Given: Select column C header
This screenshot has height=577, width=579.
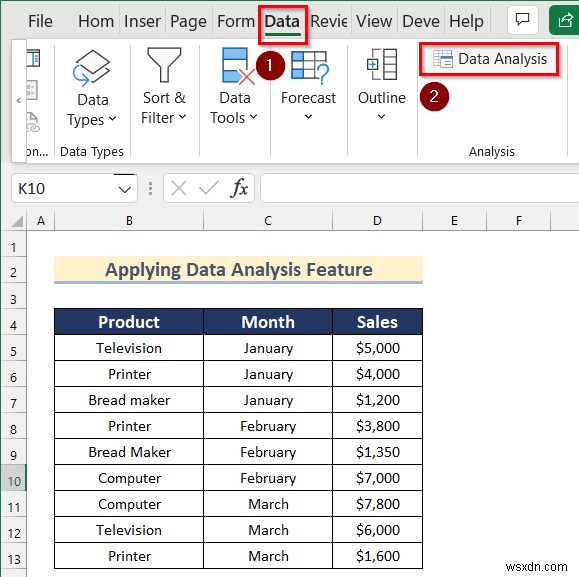Looking at the screenshot, I should (268, 221).
